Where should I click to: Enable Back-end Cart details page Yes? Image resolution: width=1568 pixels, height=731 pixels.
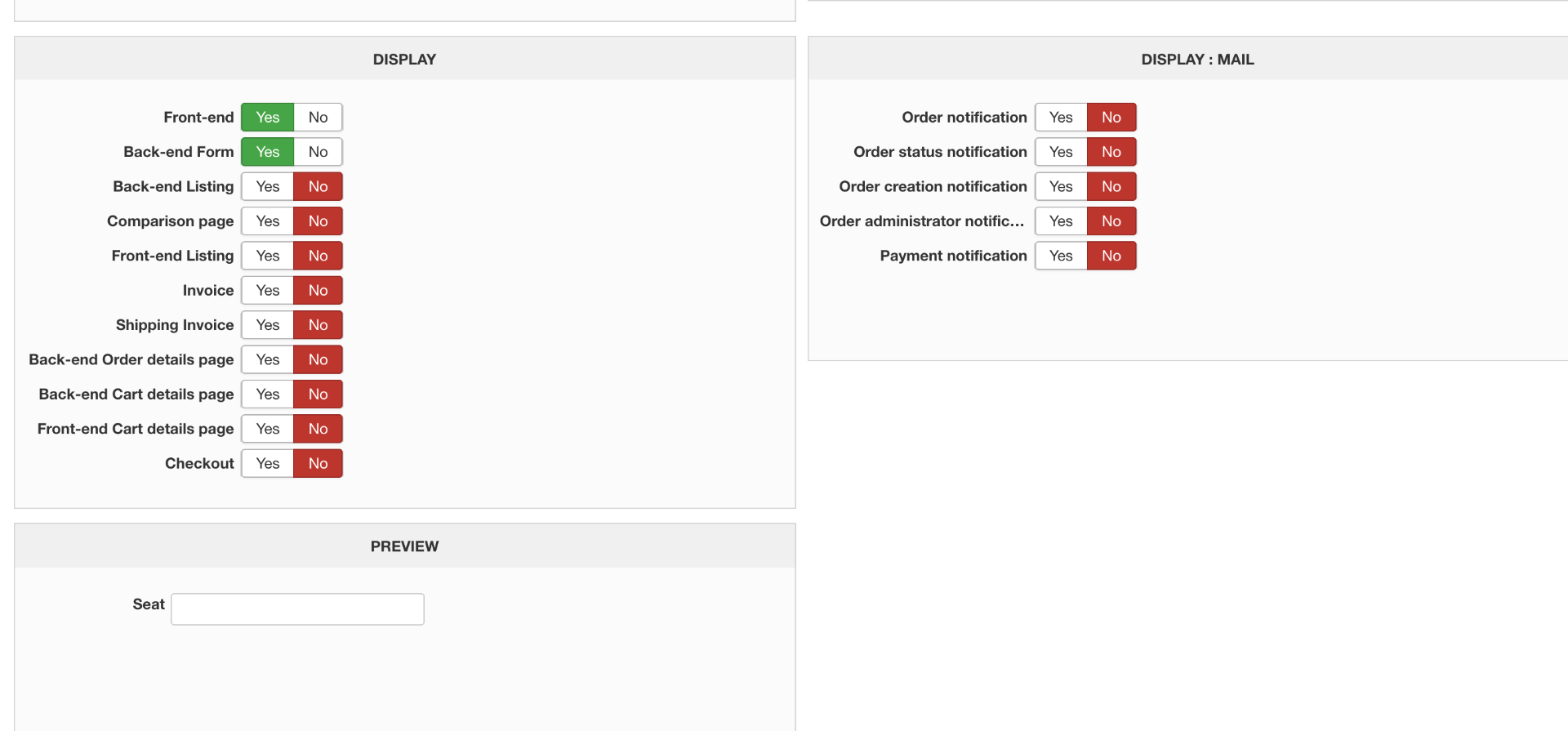267,394
